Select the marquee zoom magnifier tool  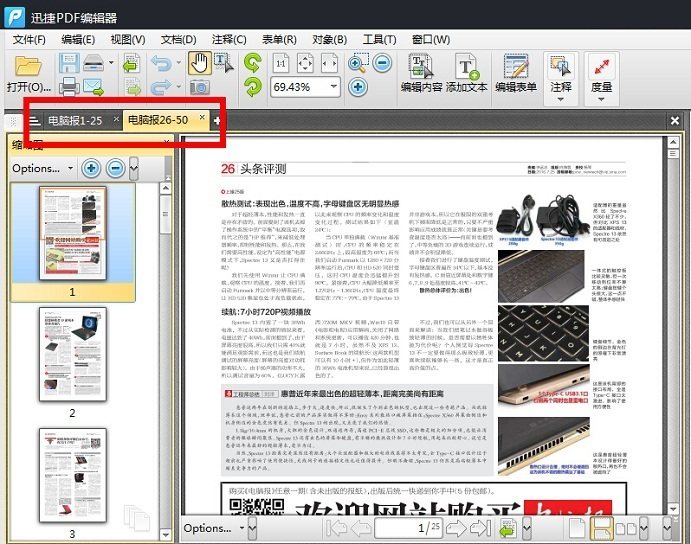[358, 63]
